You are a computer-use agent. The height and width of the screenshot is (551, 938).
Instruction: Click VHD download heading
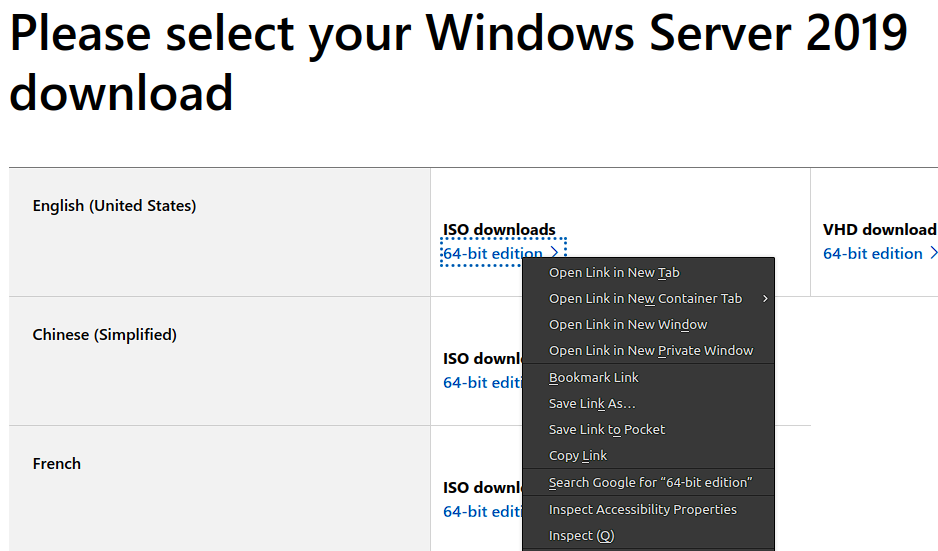coord(879,230)
